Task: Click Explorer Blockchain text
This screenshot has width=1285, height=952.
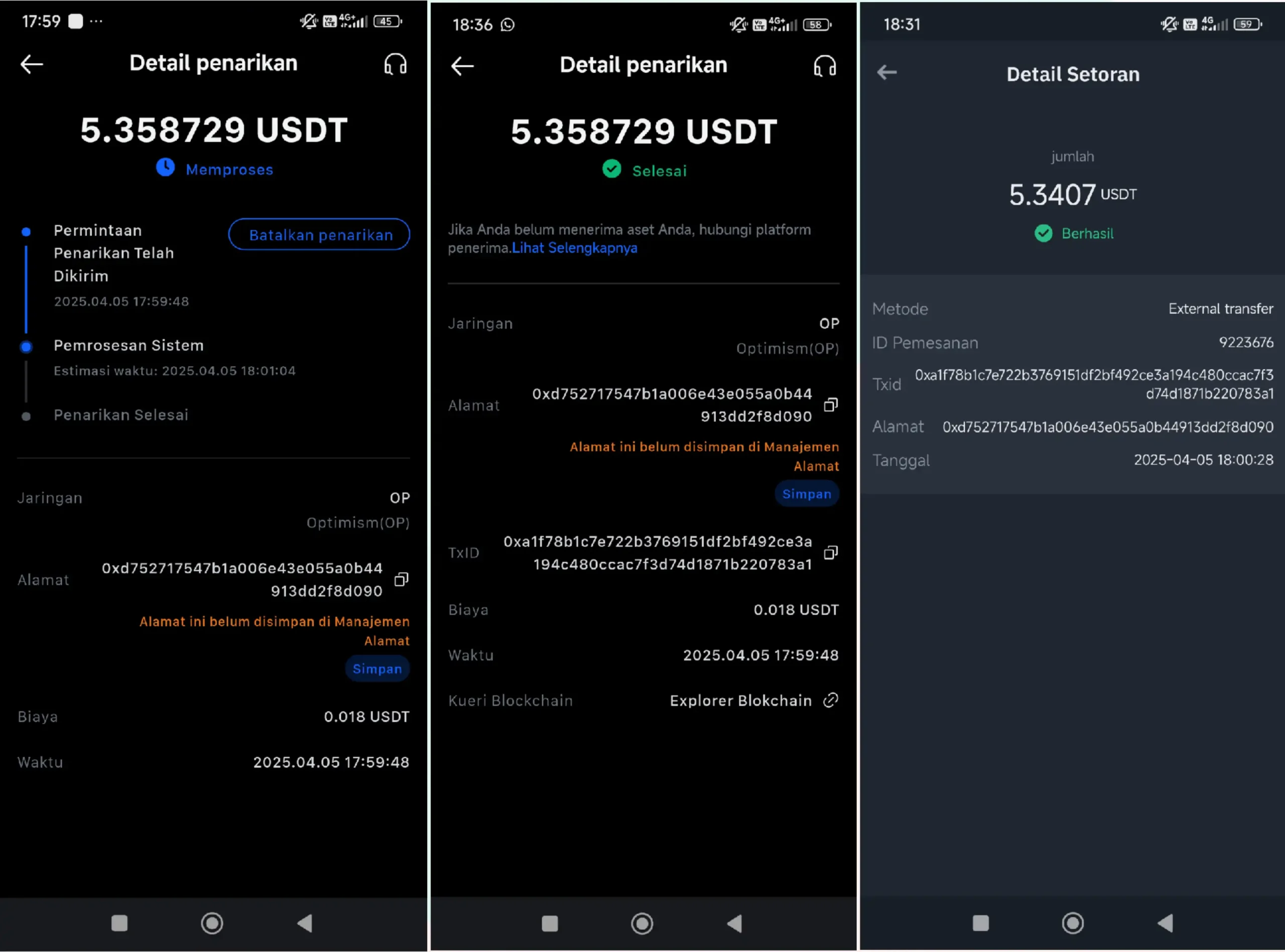Action: pyautogui.click(x=740, y=701)
